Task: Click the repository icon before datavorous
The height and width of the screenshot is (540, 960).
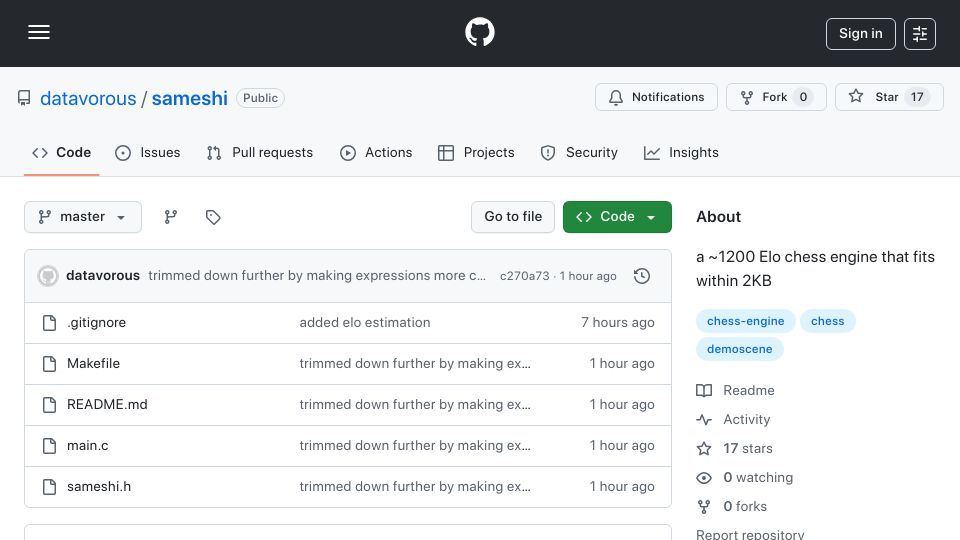Action: (24, 98)
